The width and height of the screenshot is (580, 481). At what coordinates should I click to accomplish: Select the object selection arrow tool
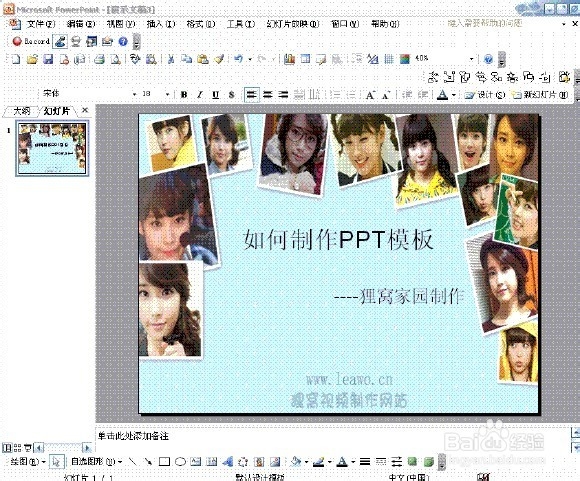click(x=56, y=462)
